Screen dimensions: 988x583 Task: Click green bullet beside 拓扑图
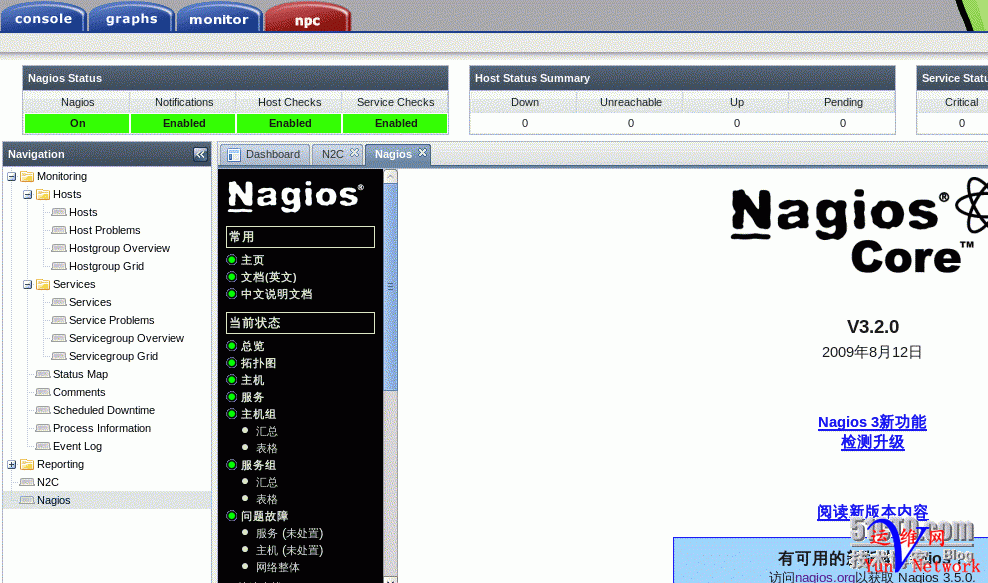coord(231,363)
